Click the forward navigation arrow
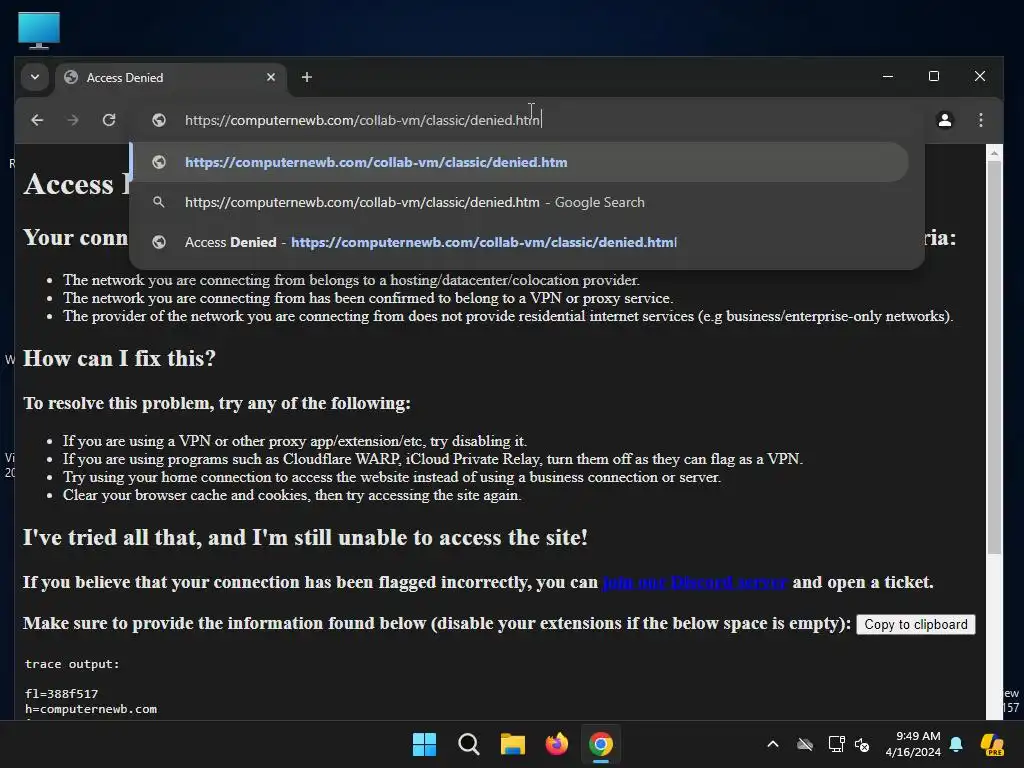The width and height of the screenshot is (1024, 768). tap(73, 120)
